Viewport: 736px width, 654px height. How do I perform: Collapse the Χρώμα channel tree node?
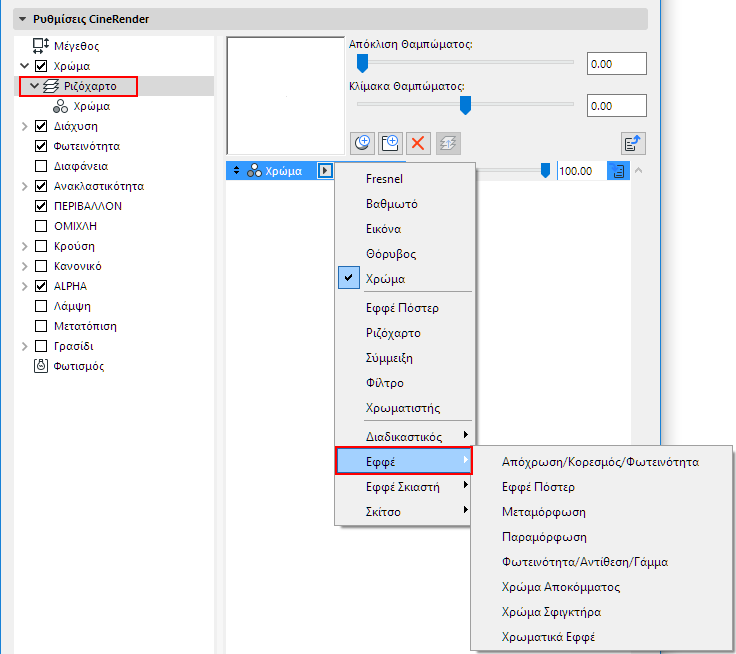(25, 66)
